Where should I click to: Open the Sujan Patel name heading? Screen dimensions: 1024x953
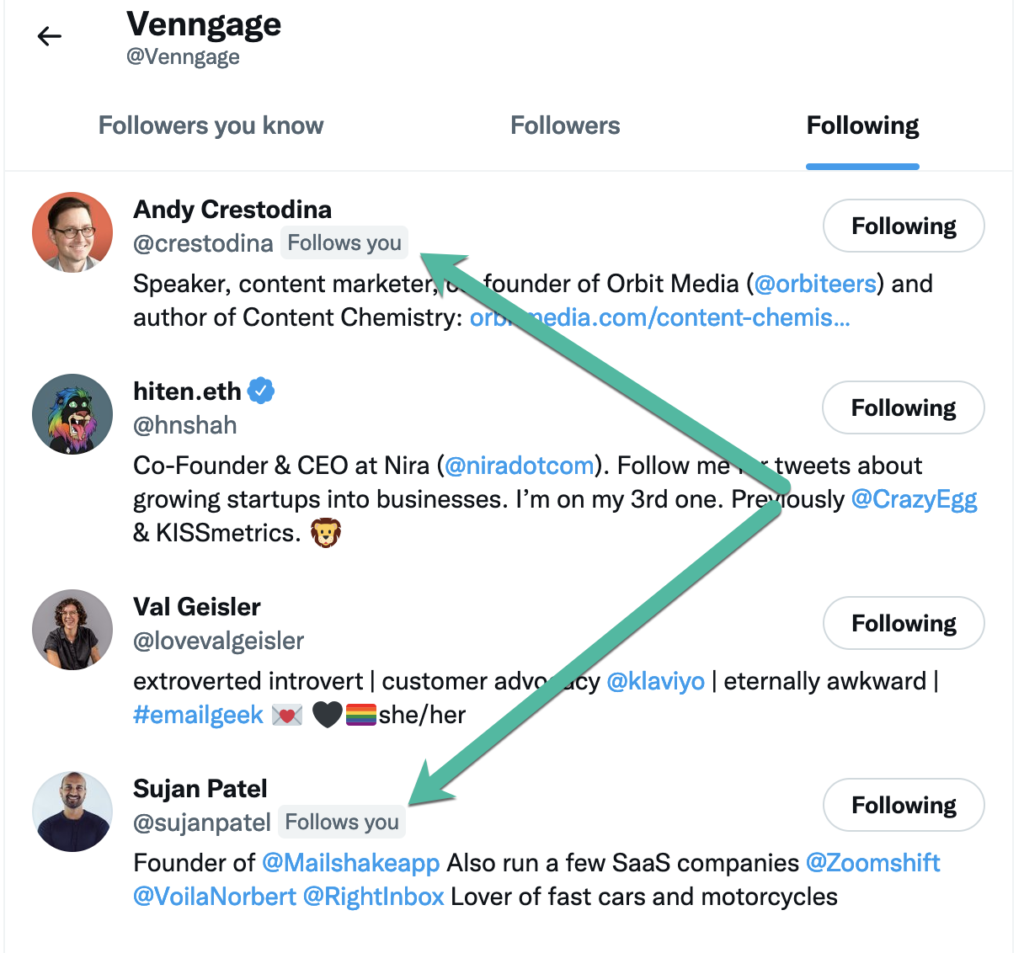coord(200,789)
